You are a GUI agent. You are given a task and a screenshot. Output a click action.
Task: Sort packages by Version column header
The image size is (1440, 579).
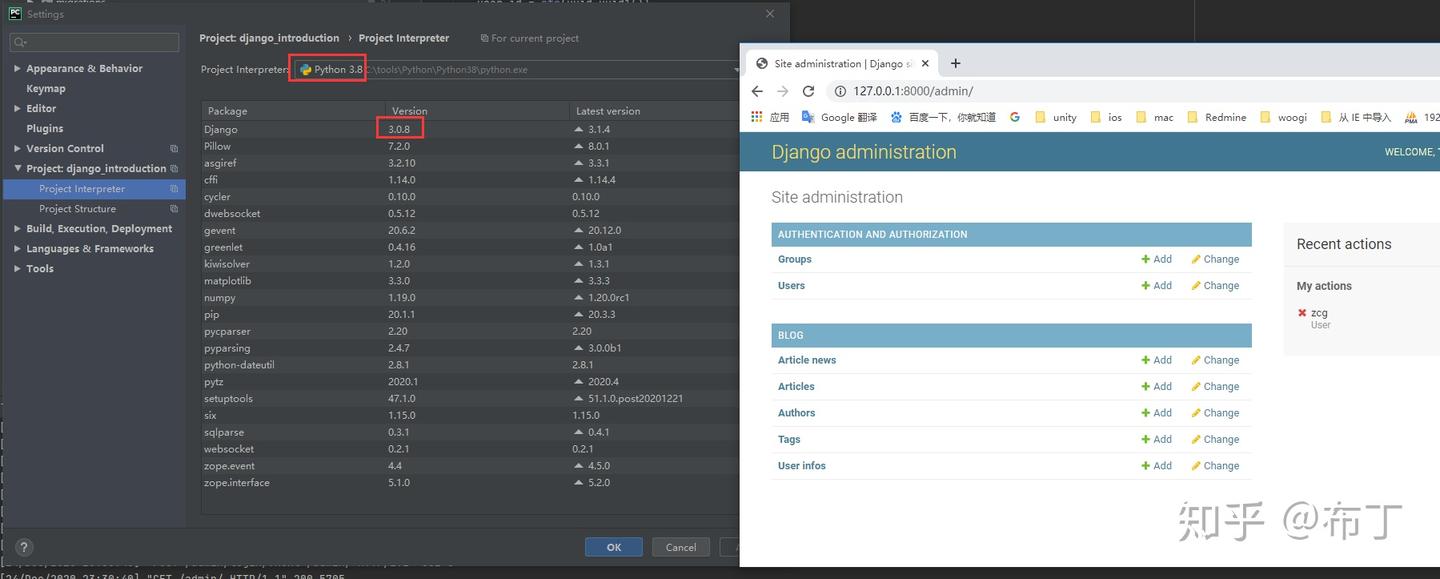[477, 110]
